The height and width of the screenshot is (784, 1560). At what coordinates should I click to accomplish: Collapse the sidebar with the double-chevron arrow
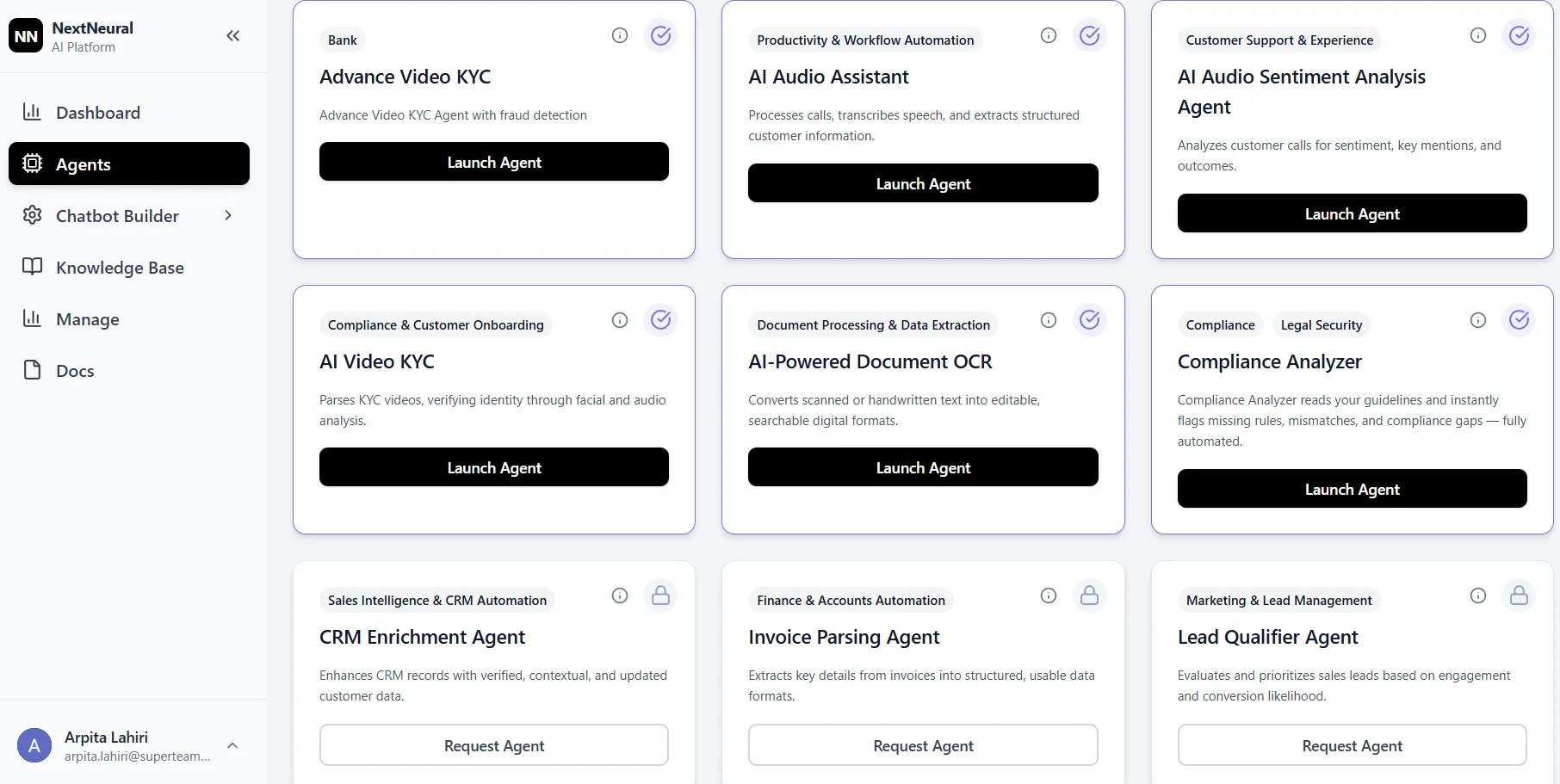point(232,35)
